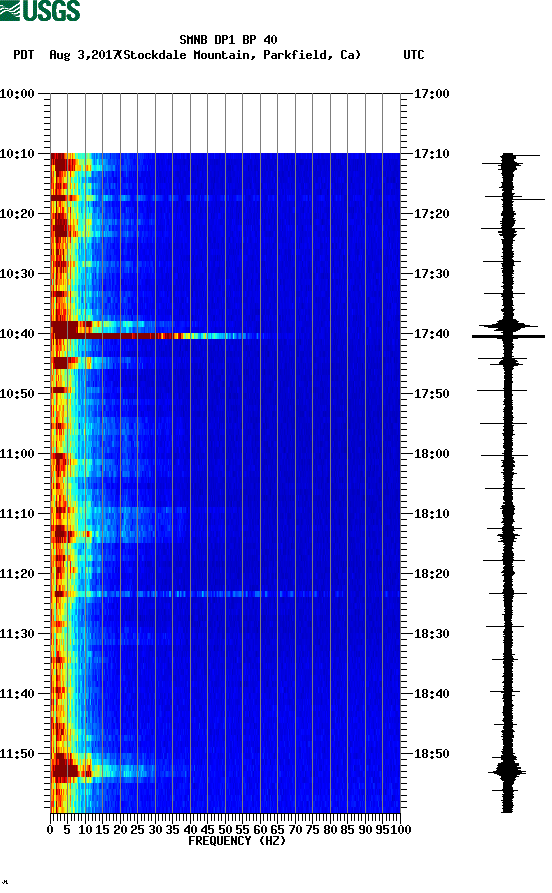Click the 10:20 PDT time label
552x893 pixels.
[17, 214]
